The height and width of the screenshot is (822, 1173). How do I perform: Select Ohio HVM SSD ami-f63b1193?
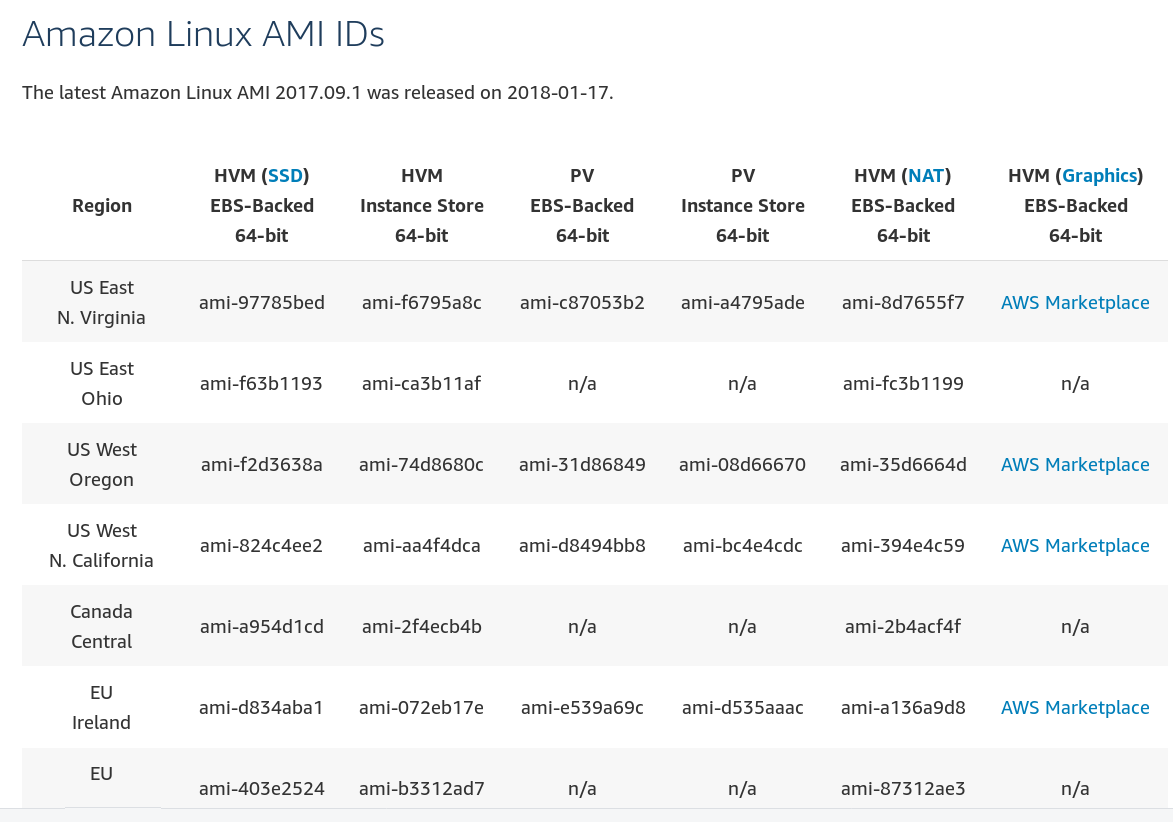261,384
